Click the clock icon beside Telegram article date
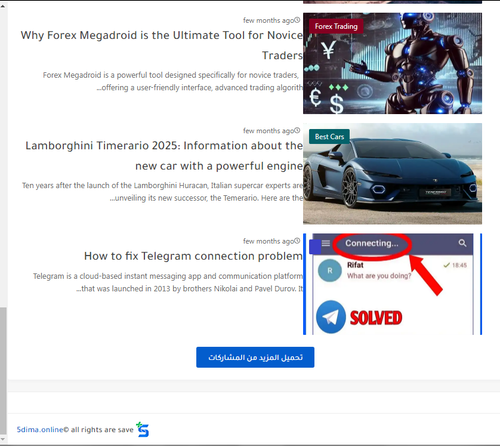The height and width of the screenshot is (446, 500). 297,241
